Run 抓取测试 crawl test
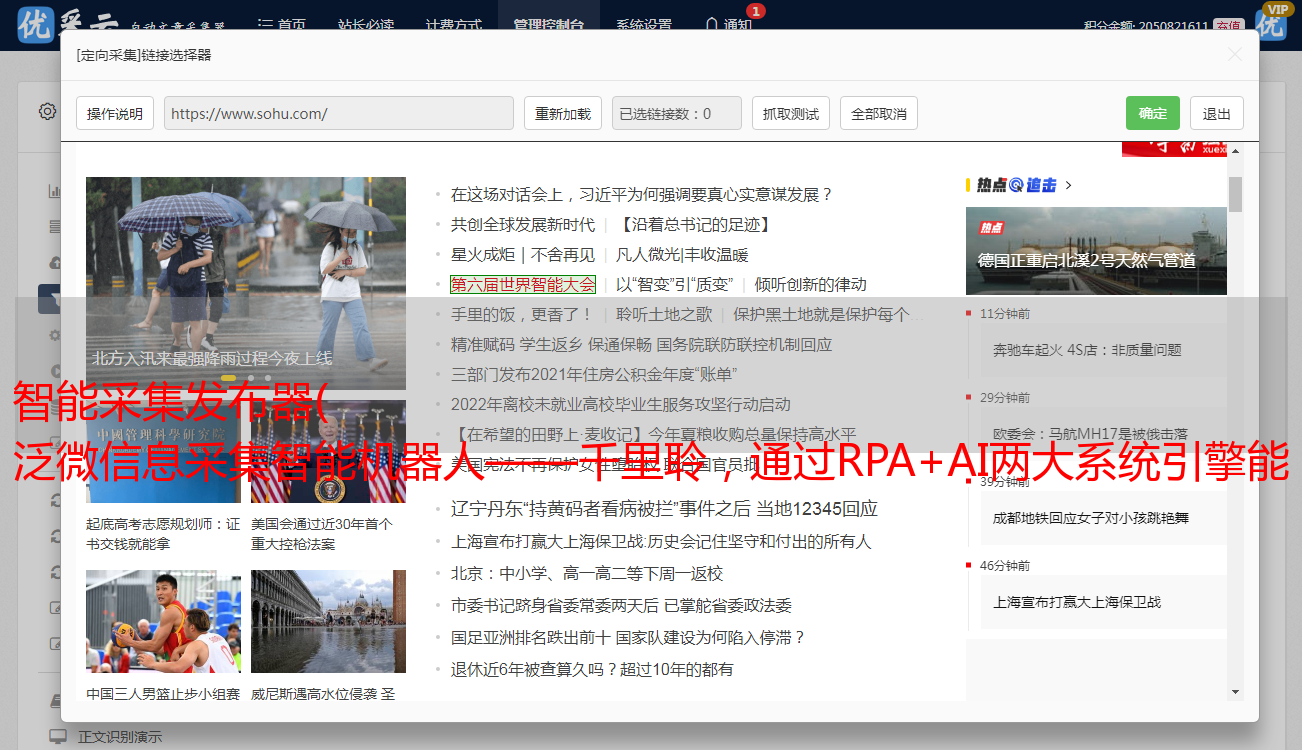1302x750 pixels. point(790,113)
